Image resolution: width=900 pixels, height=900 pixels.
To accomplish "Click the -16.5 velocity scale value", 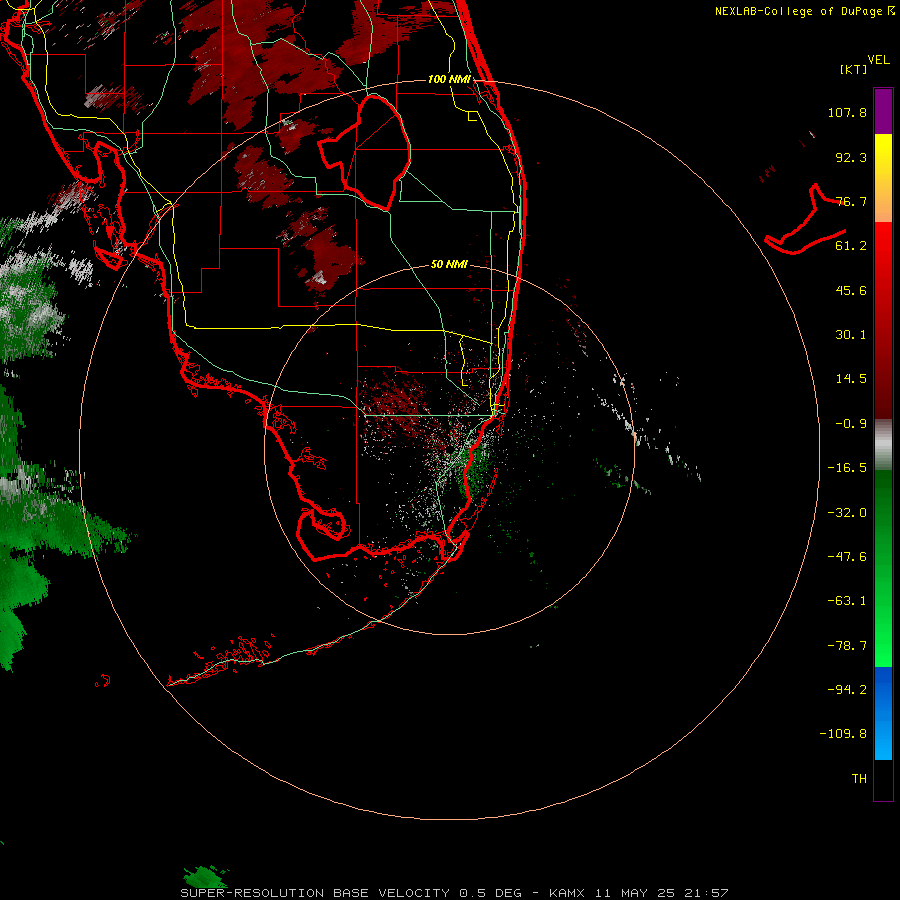I will pyautogui.click(x=847, y=468).
